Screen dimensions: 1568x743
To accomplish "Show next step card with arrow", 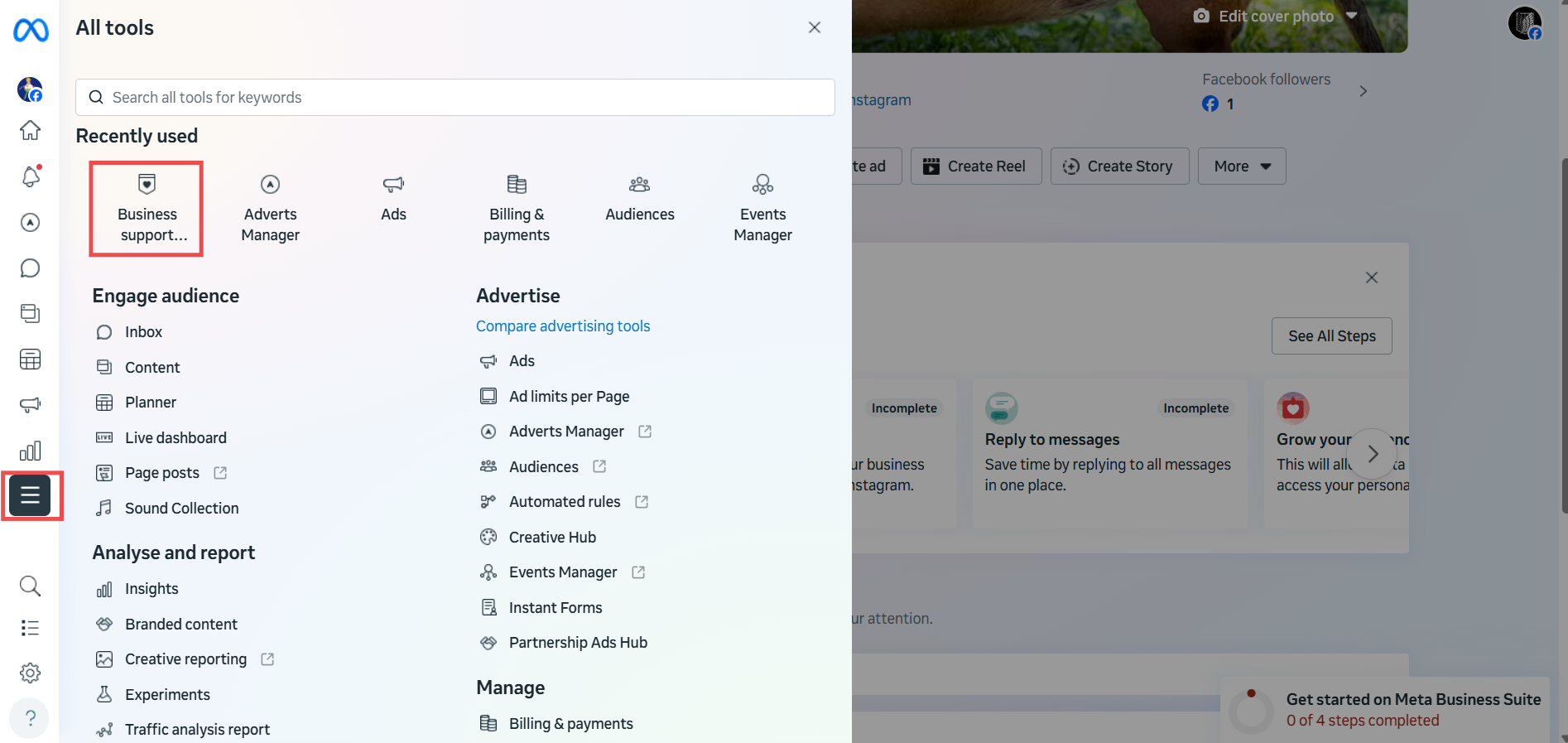I will (x=1372, y=453).
